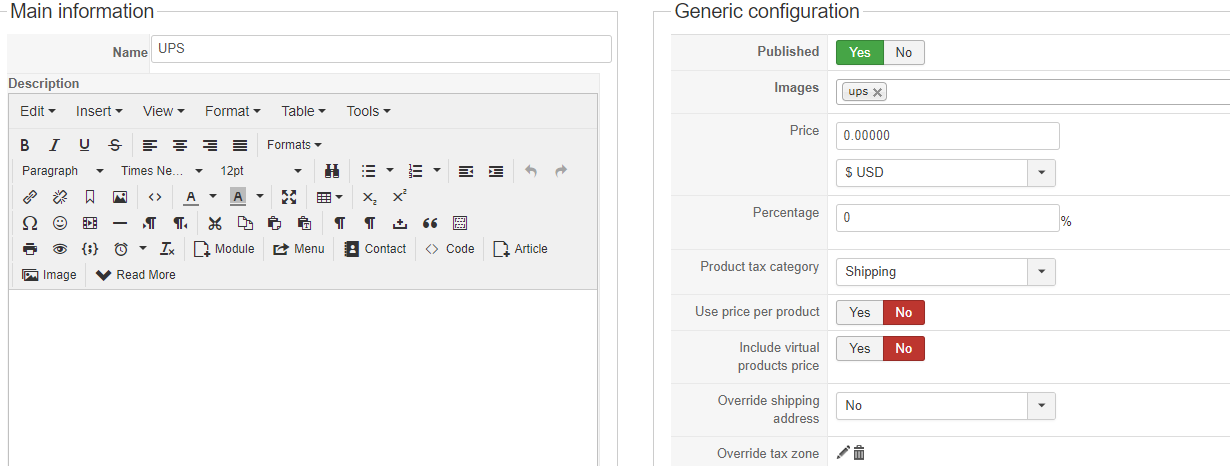Click the Name input field containing UPS
This screenshot has height=466, width=1230.
pyautogui.click(x=380, y=50)
